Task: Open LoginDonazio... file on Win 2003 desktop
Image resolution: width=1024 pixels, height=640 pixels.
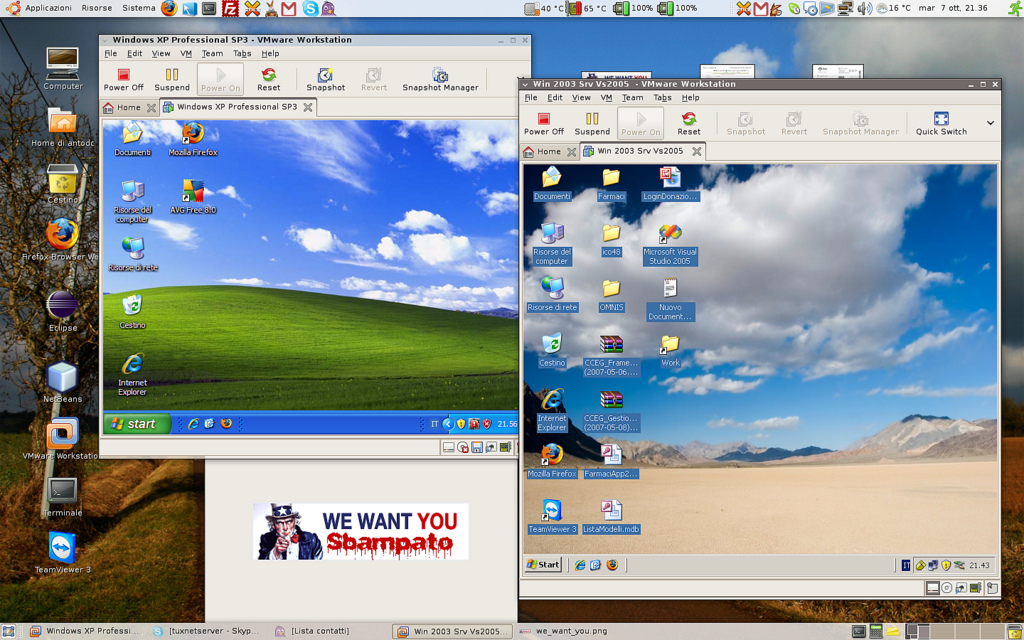Action: point(670,183)
